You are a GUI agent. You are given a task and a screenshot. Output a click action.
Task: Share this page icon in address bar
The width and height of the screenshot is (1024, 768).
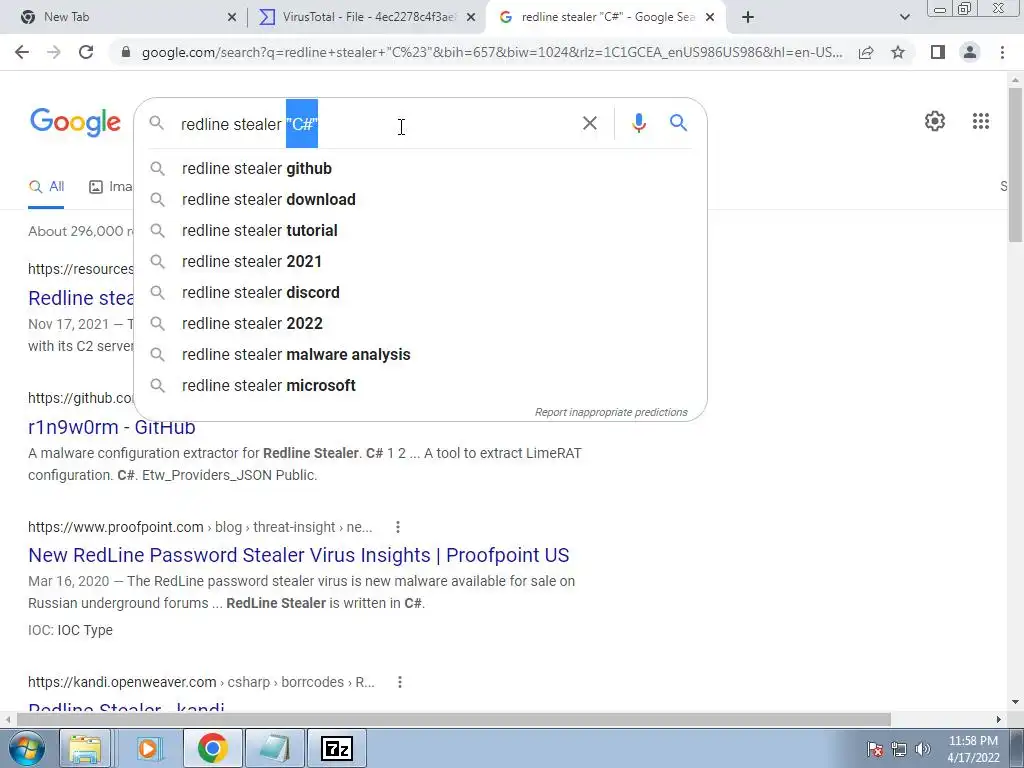[x=866, y=52]
